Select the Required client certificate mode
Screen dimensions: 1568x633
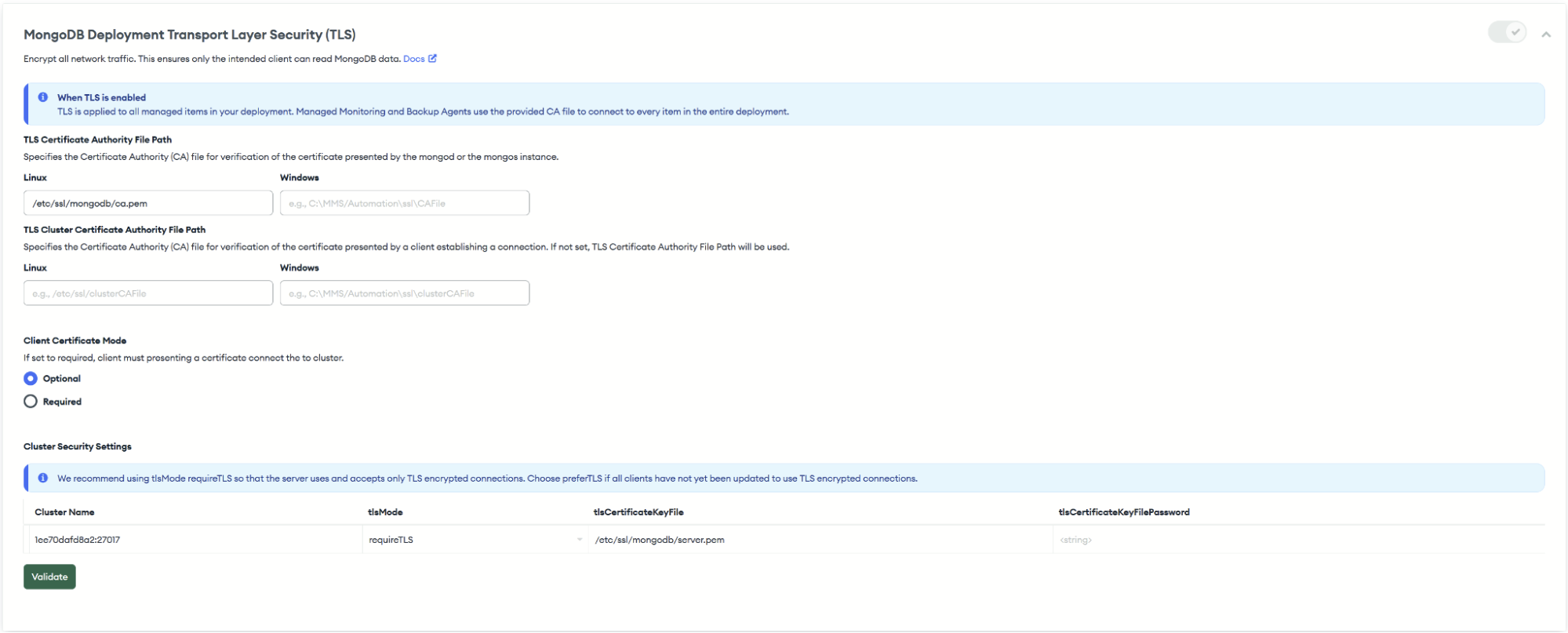coord(31,402)
